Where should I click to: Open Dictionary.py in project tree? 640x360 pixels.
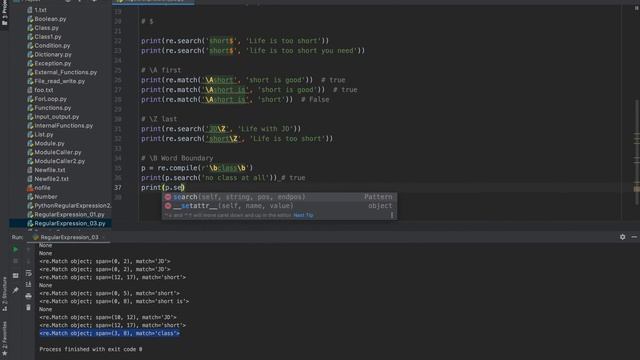click(53, 54)
